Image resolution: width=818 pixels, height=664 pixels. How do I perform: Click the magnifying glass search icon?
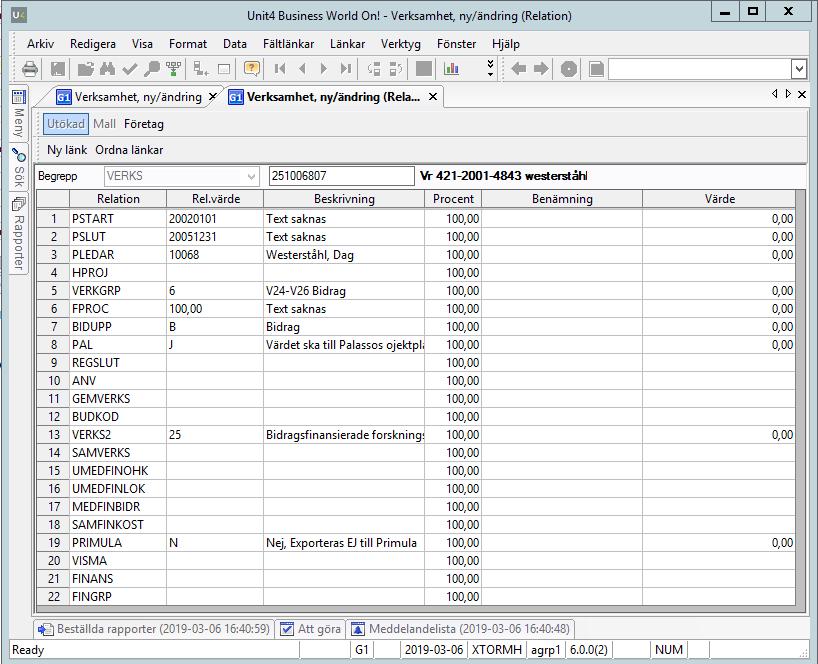[151, 68]
